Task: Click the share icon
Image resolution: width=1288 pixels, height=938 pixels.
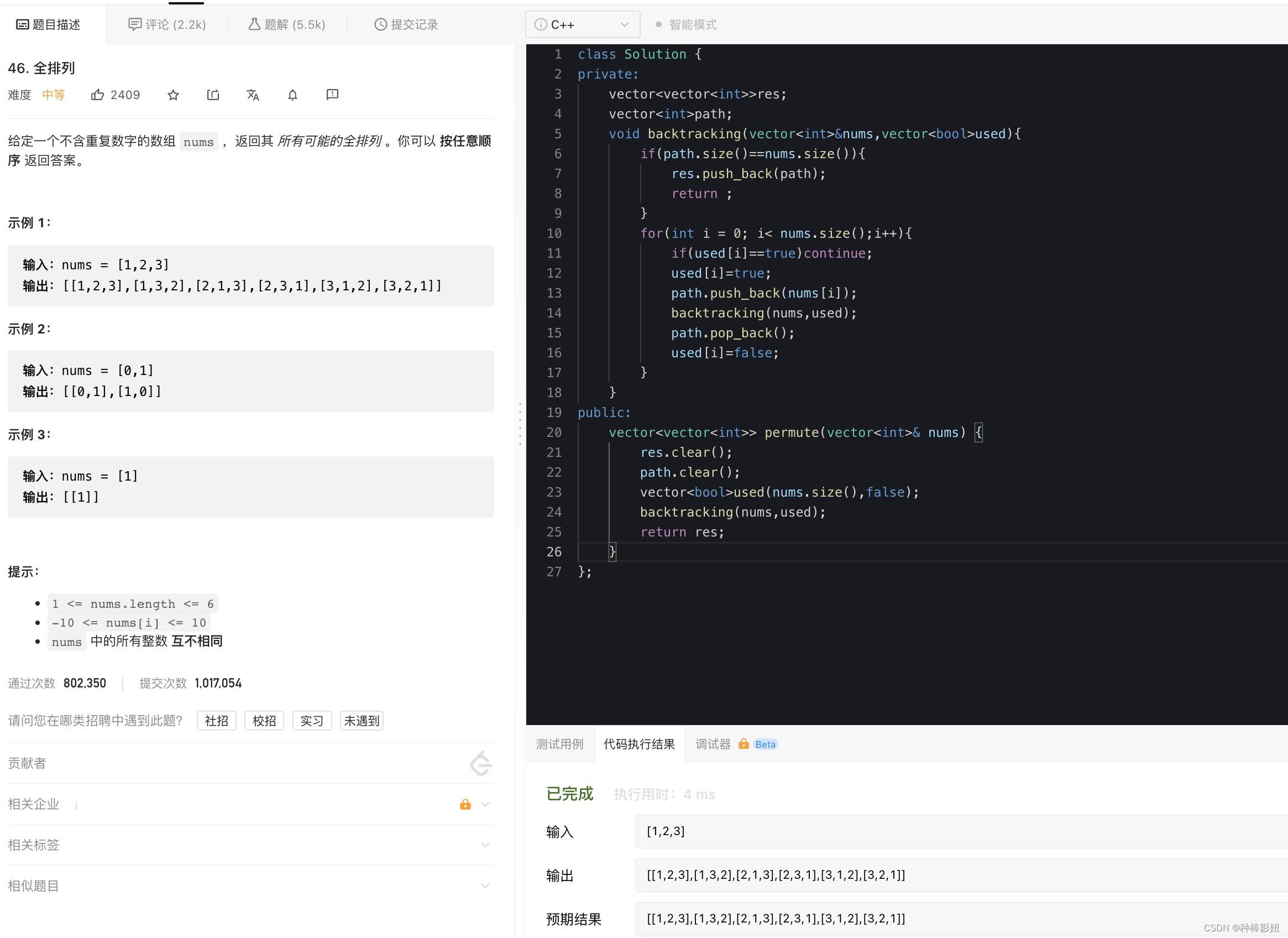Action: click(213, 95)
